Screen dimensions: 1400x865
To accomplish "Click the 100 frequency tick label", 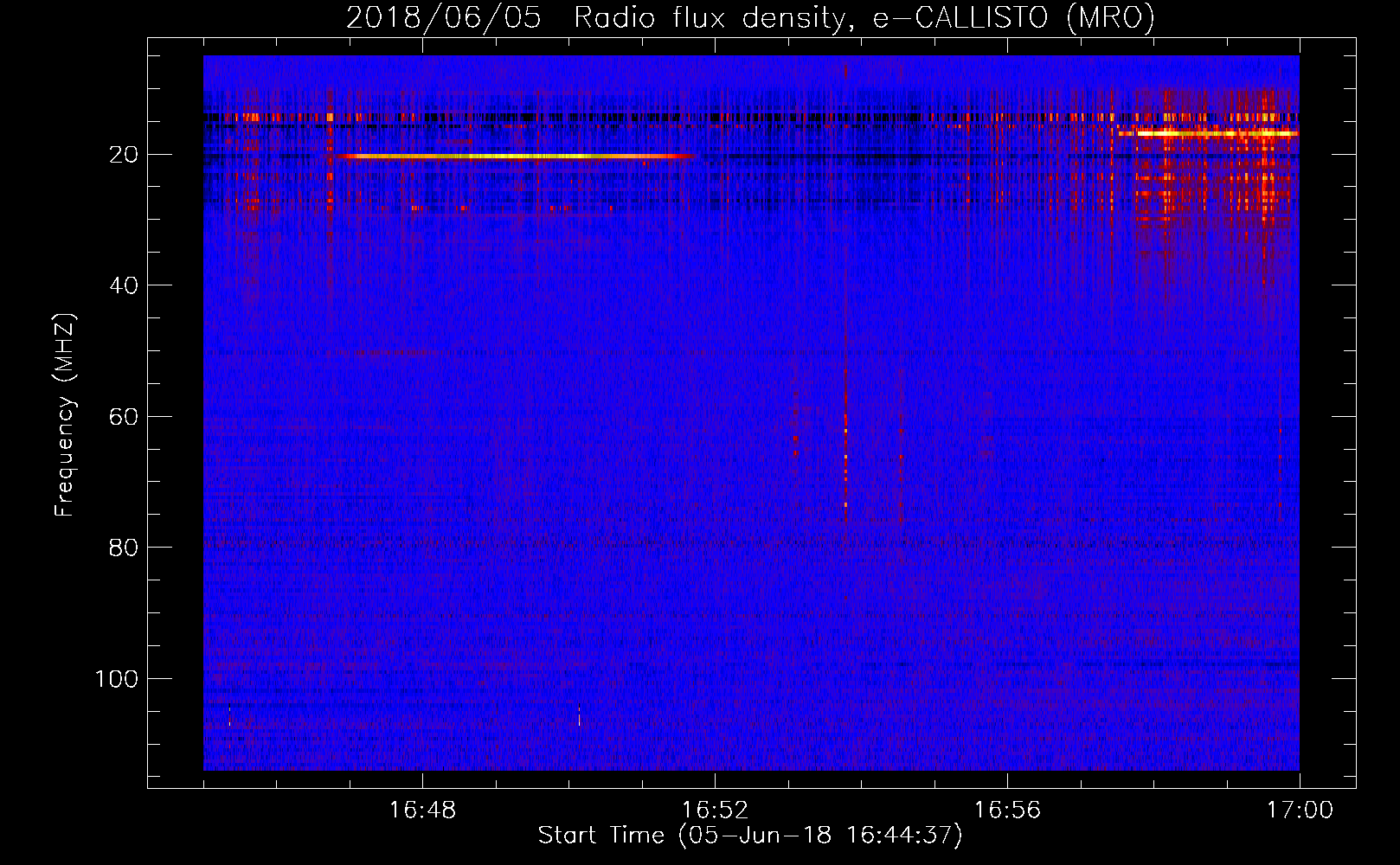I will [x=117, y=679].
